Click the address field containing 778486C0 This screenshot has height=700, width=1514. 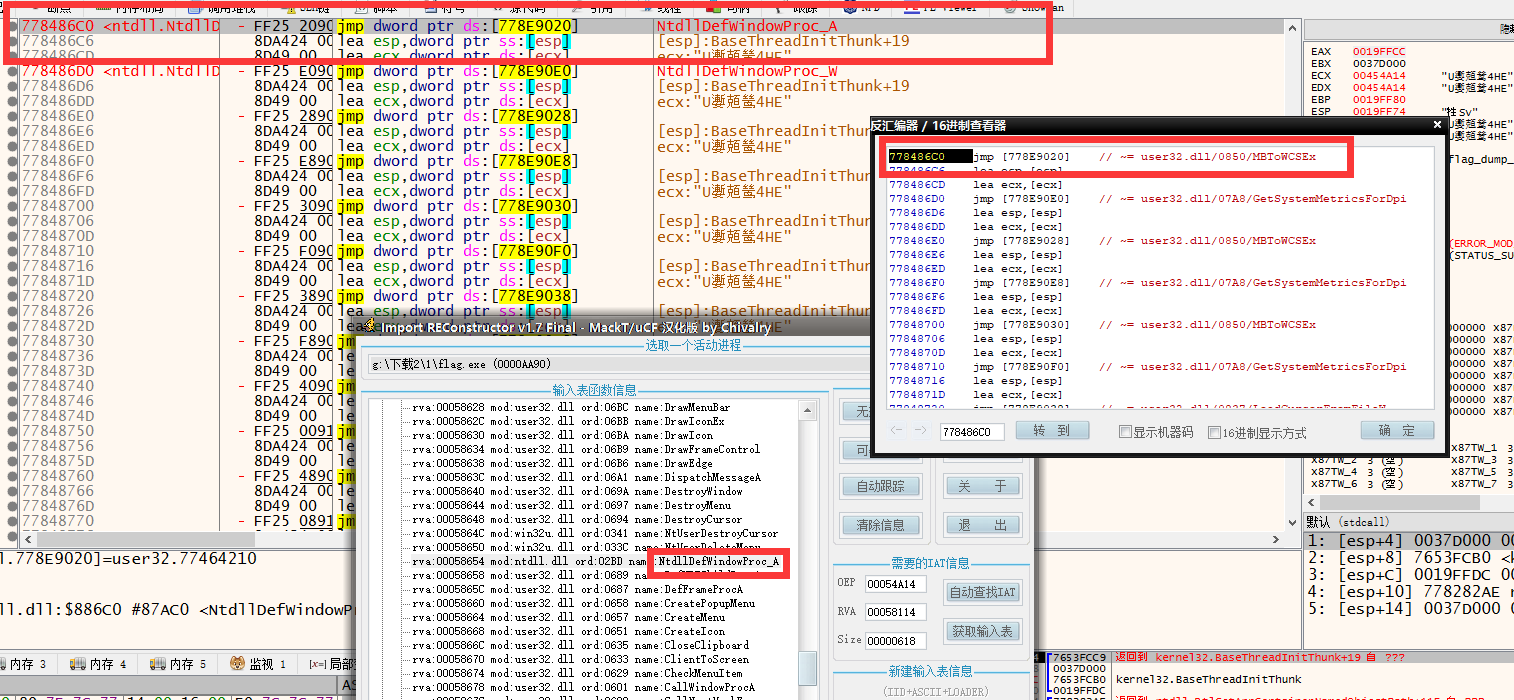(x=971, y=432)
